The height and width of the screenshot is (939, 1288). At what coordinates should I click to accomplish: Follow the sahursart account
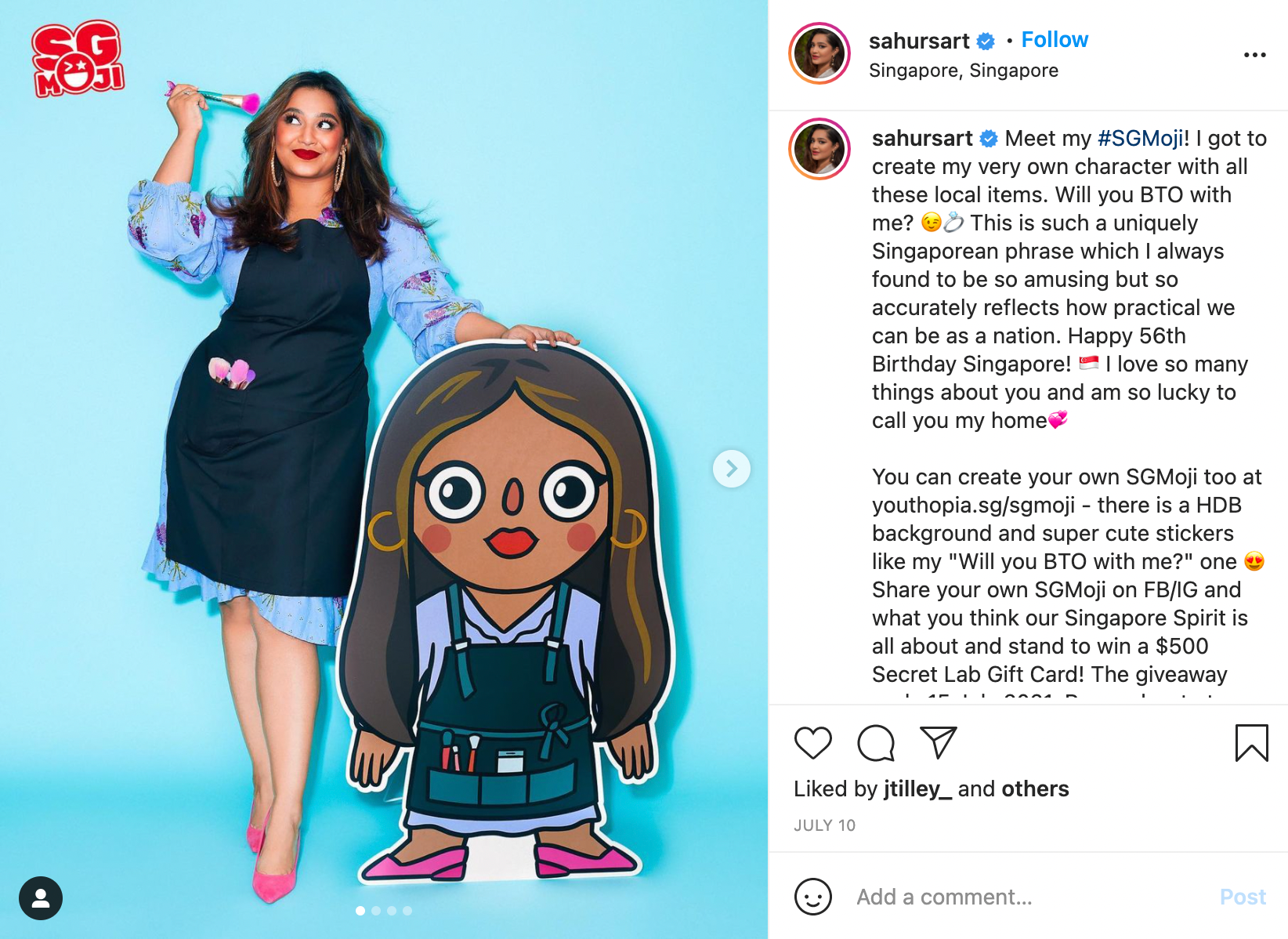coord(1055,40)
